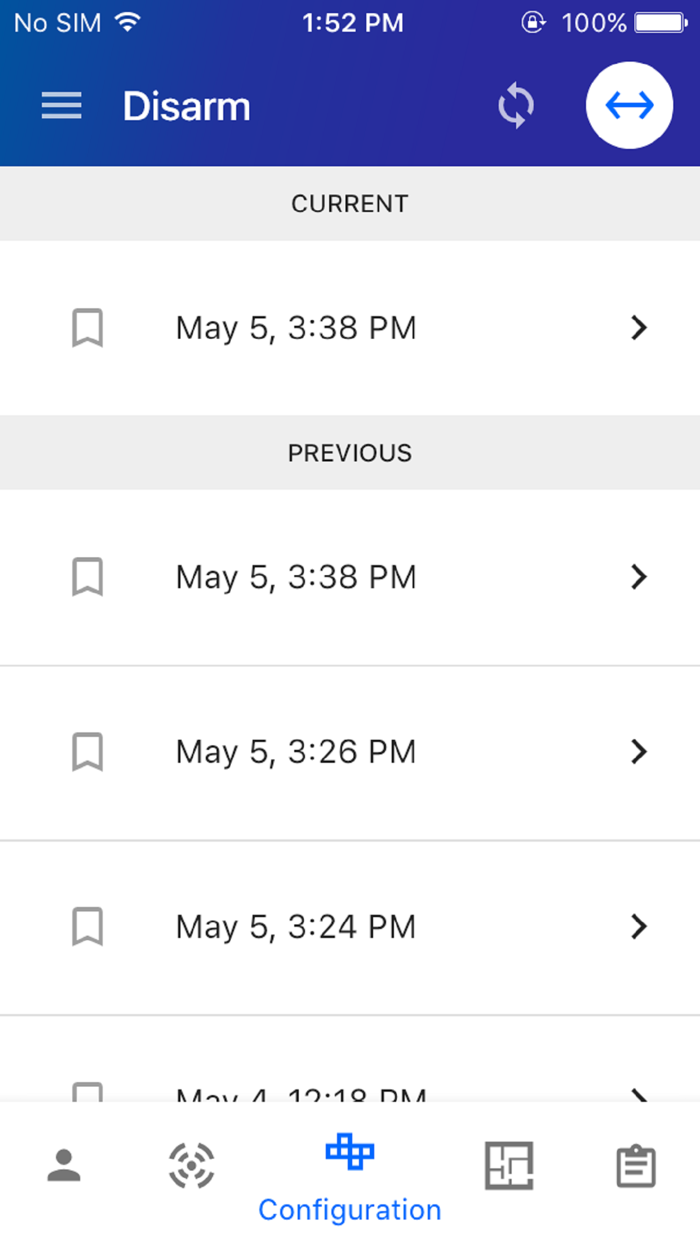This screenshot has width=700, height=1244.
Task: Bookmark the current May 5, 3:38 PM entry
Action: click(x=88, y=328)
